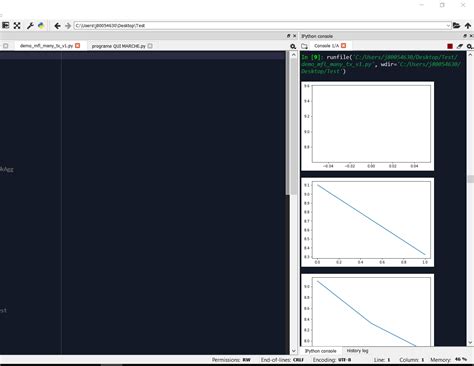Maximize current pane with fullscreen arrows icon
Viewport: 474px width, 366px height.
17,25
